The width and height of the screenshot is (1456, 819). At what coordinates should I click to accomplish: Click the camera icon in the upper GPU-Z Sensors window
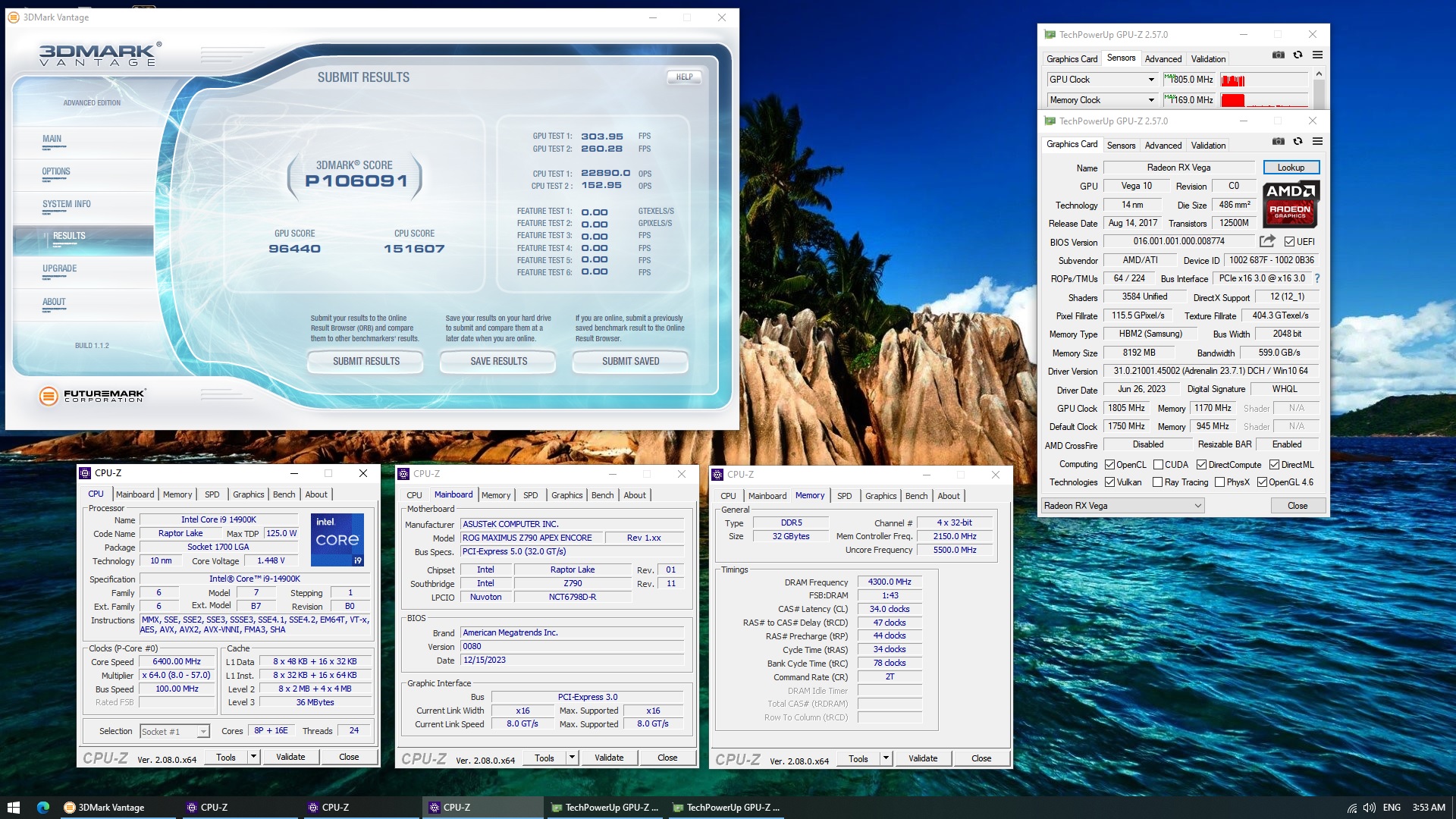[x=1278, y=55]
